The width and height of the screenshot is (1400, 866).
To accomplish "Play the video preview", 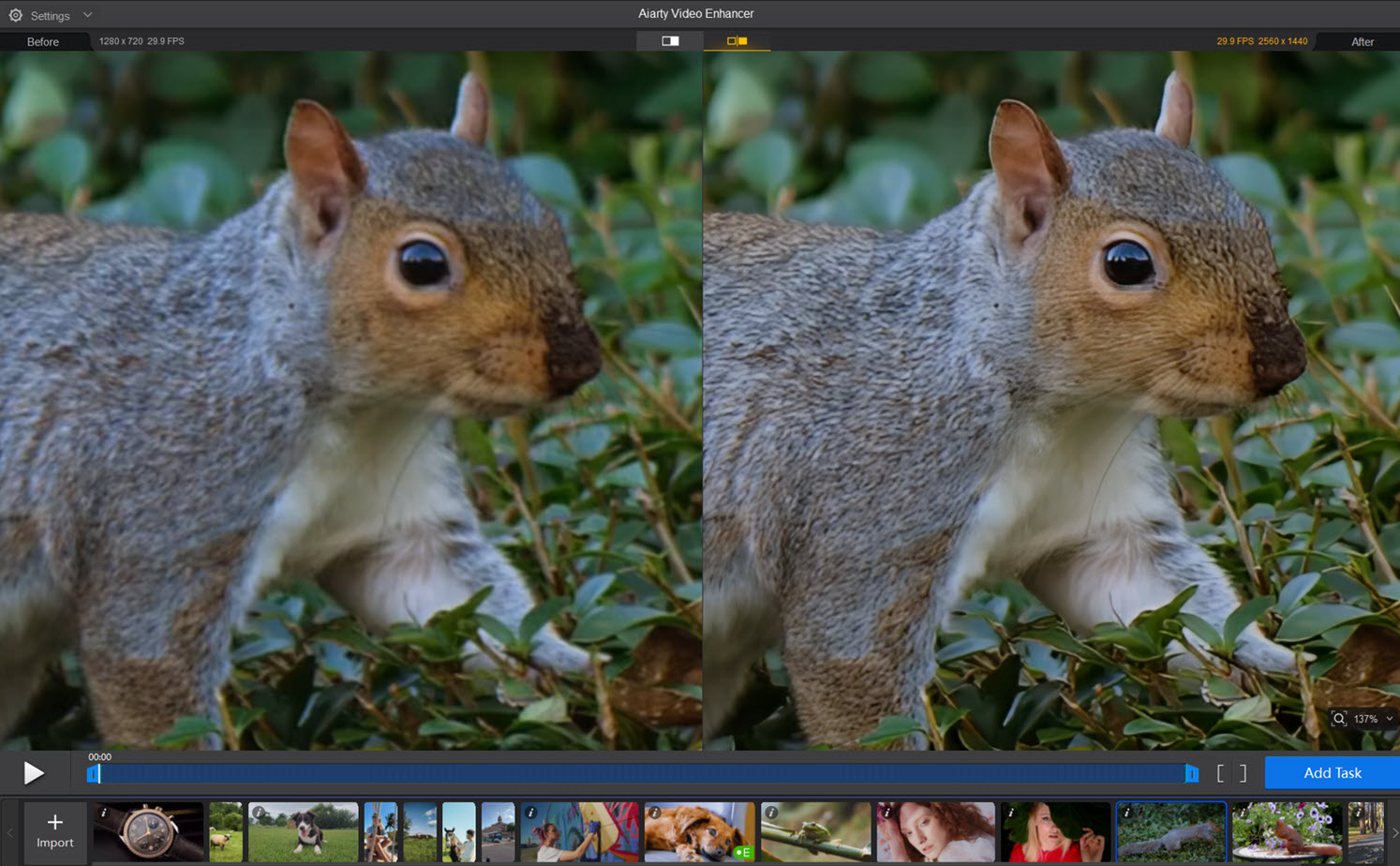I will (x=34, y=773).
